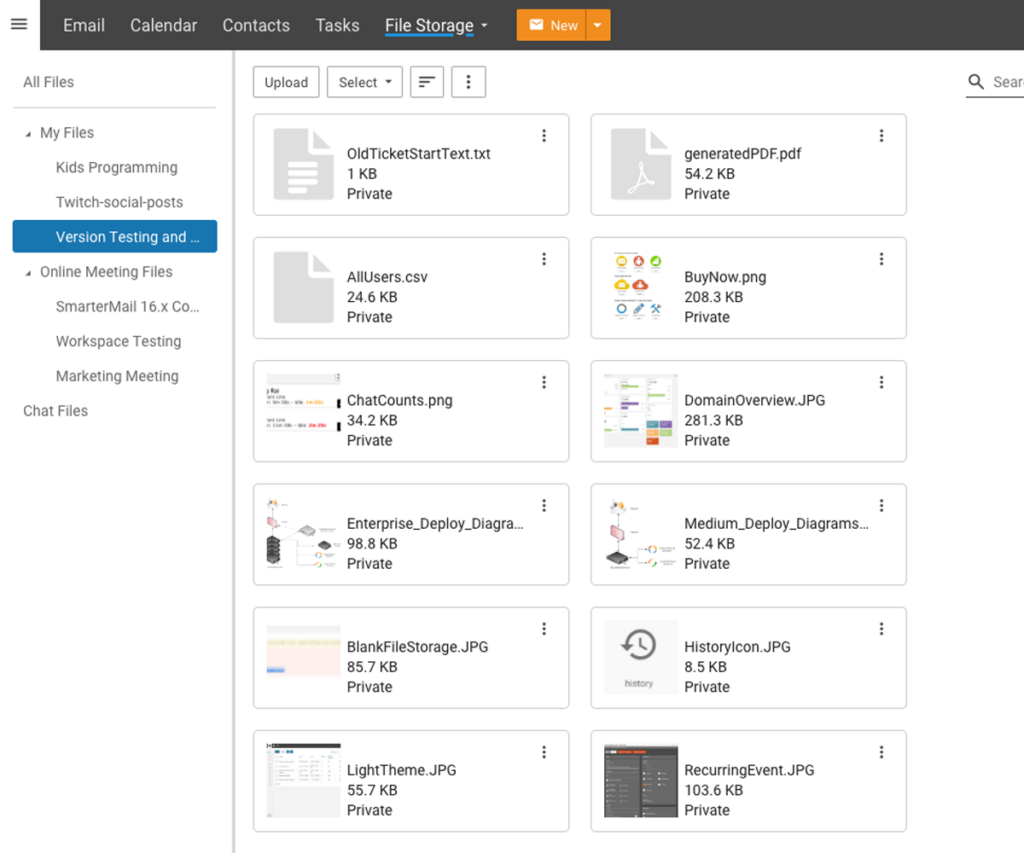The image size is (1024, 853).
Task: Click the search magnifier icon
Action: 975,82
